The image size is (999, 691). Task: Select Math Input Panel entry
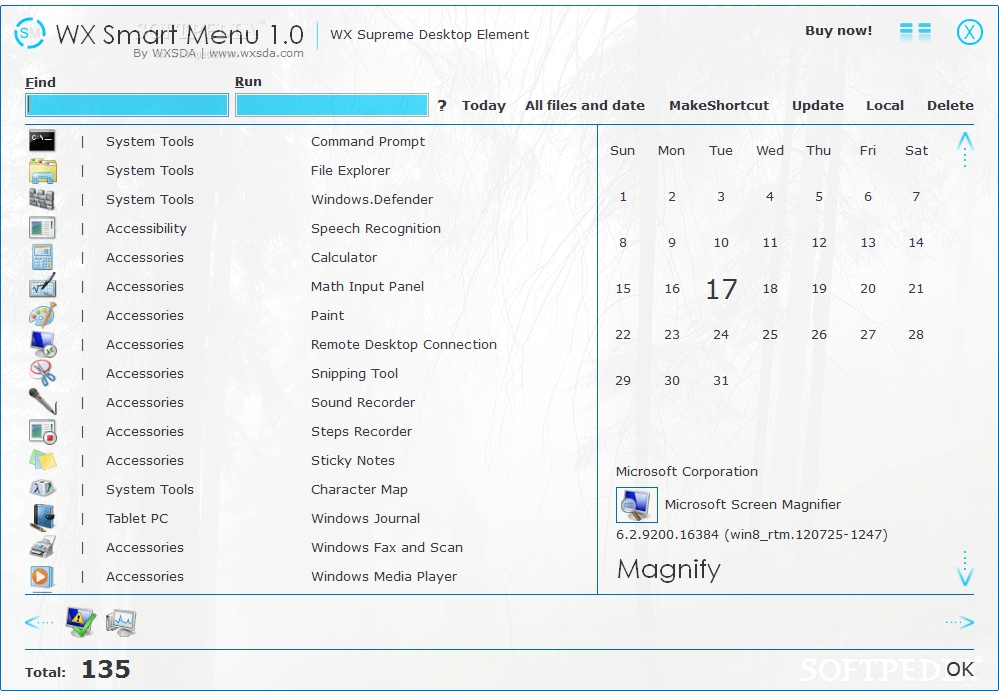(x=368, y=287)
